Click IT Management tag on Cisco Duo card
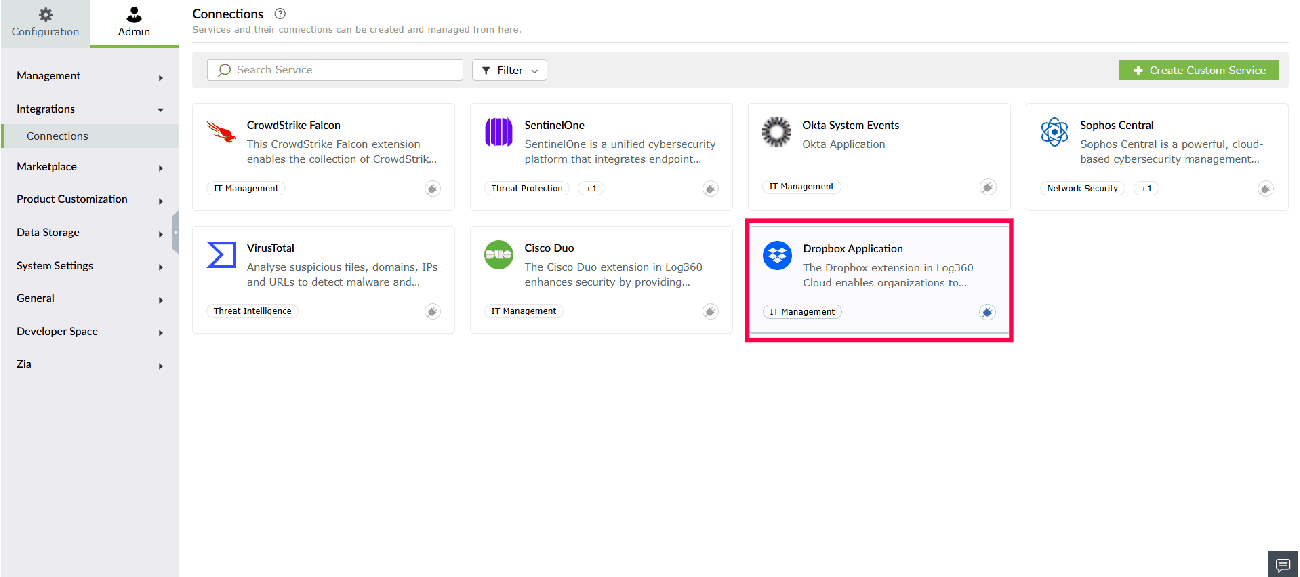 [524, 311]
